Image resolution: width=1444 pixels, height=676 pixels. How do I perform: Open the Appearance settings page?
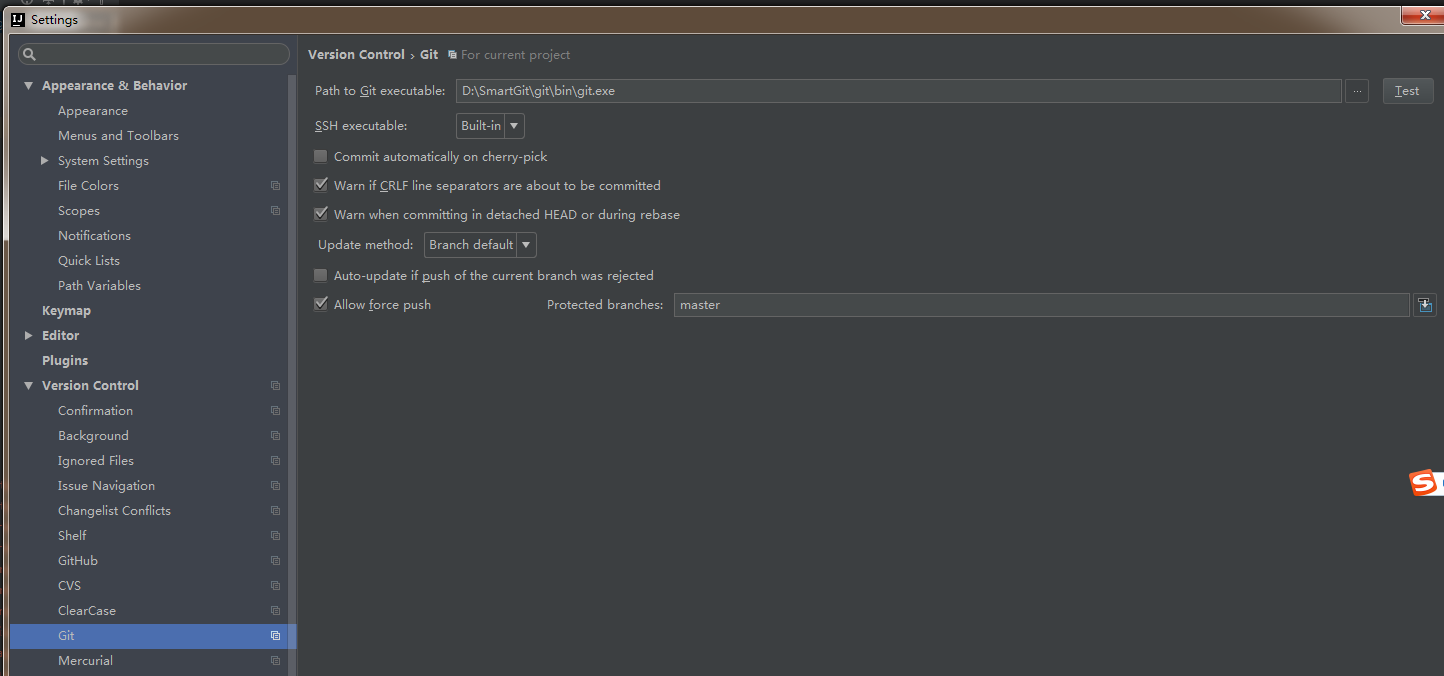coord(93,111)
